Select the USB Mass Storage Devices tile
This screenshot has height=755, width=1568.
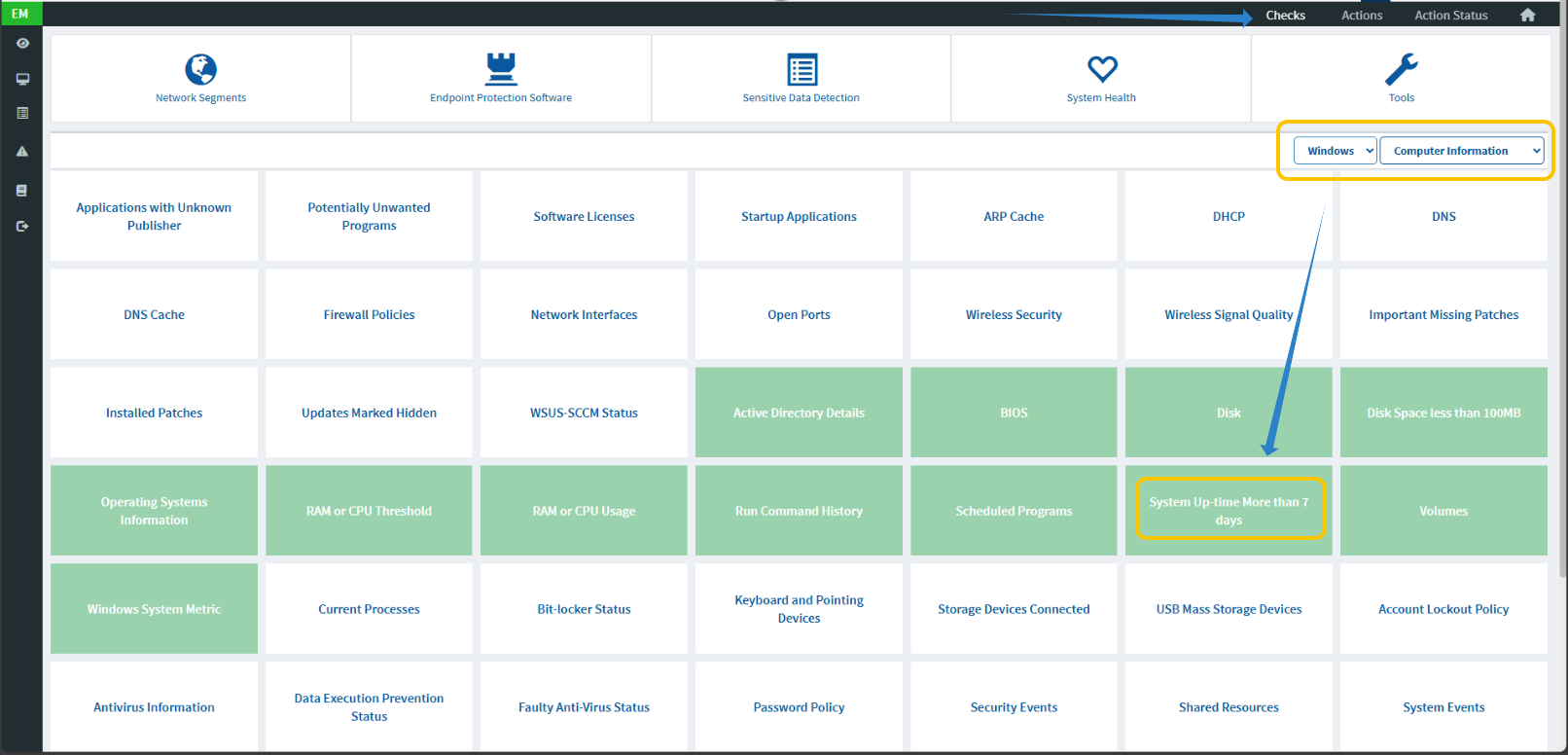point(1229,609)
